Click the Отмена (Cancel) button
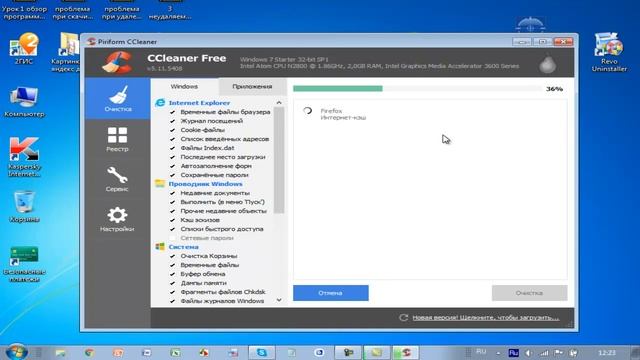The height and width of the screenshot is (360, 640). tap(331, 293)
